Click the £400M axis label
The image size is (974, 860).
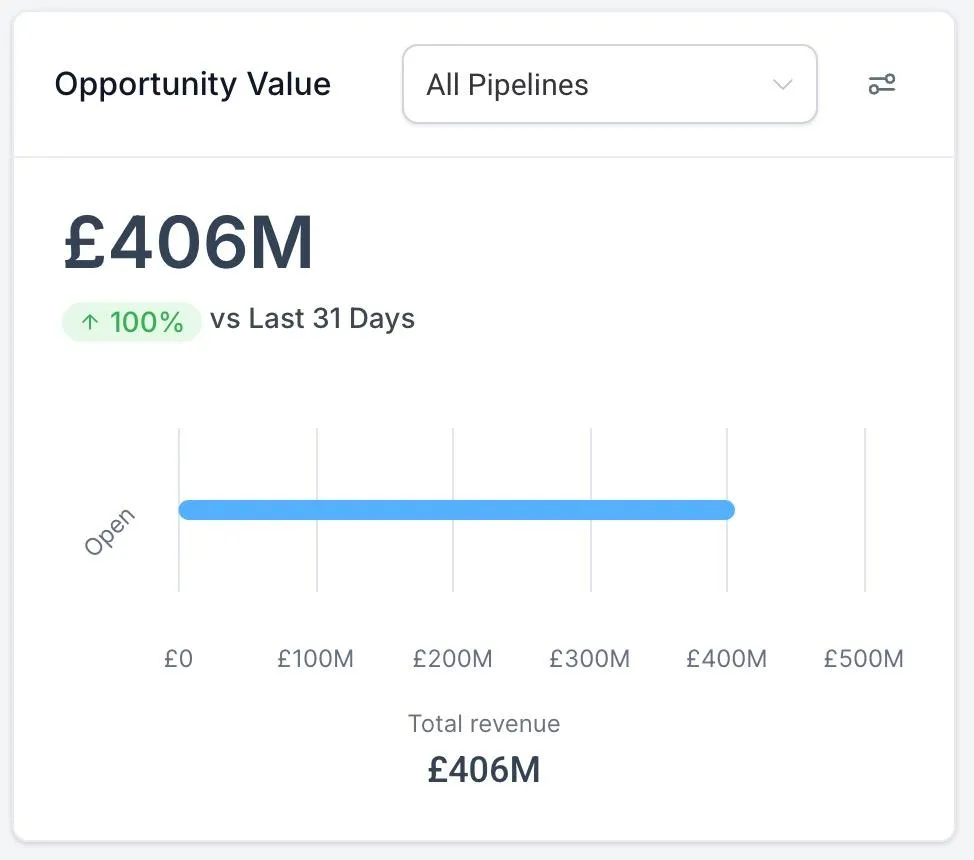coord(727,659)
